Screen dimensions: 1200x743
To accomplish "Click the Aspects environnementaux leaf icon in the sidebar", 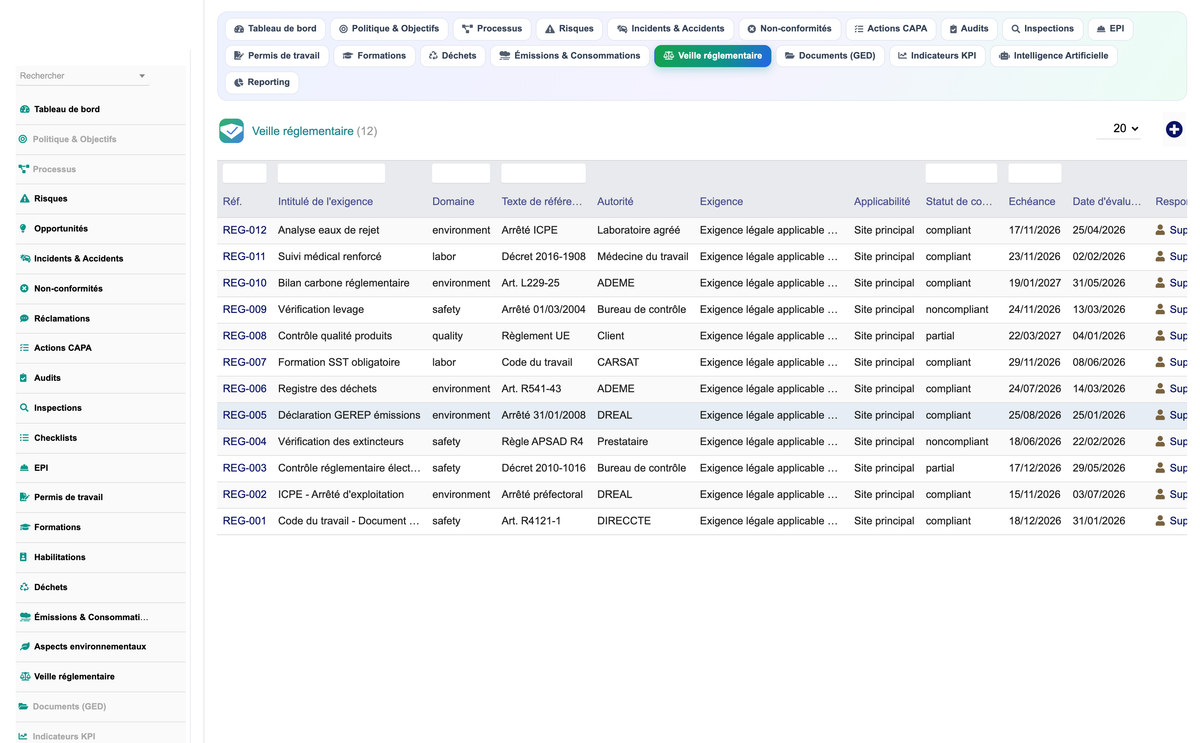I will pos(24,647).
